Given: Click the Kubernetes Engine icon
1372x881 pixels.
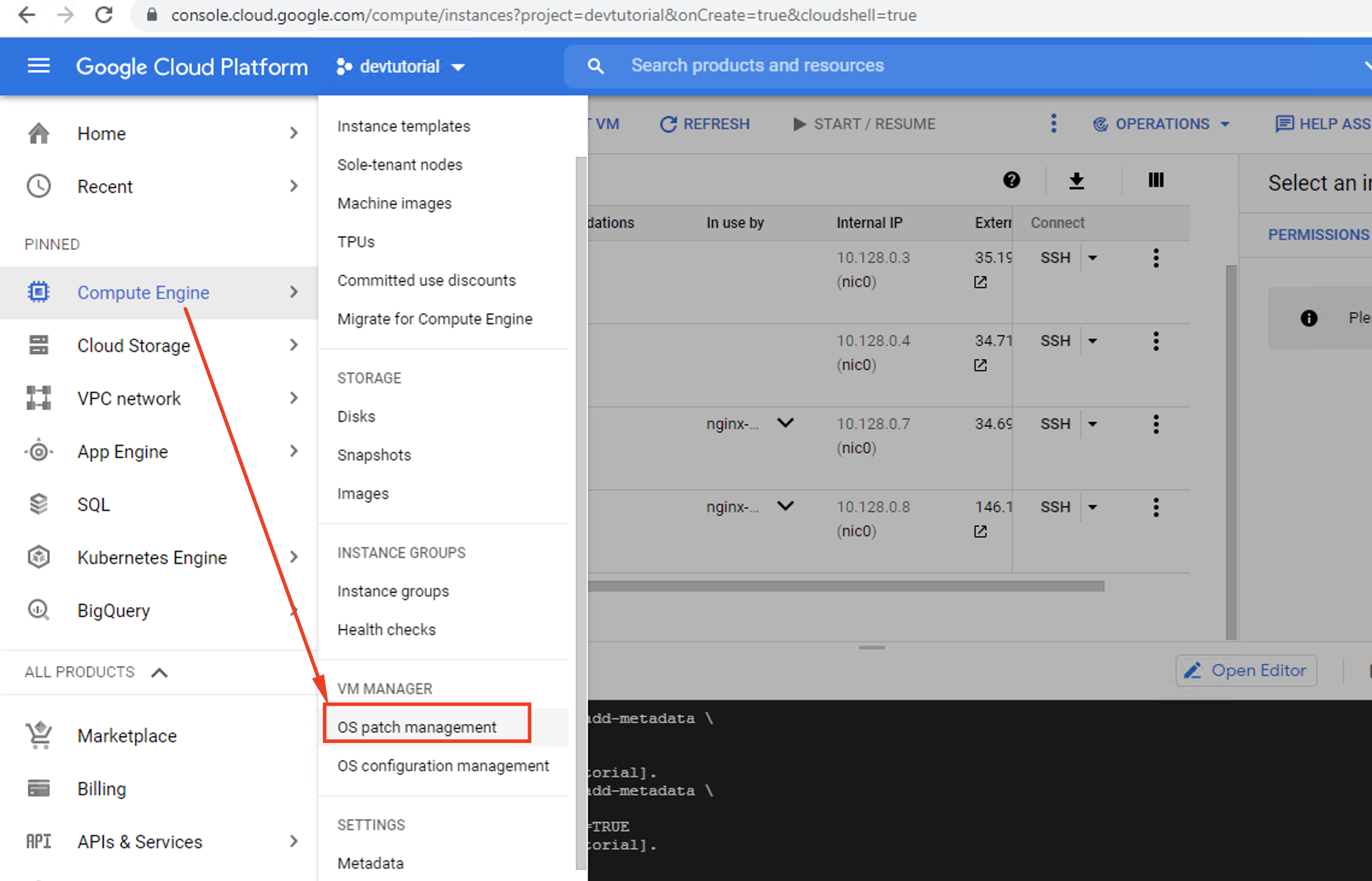Looking at the screenshot, I should click(x=39, y=557).
